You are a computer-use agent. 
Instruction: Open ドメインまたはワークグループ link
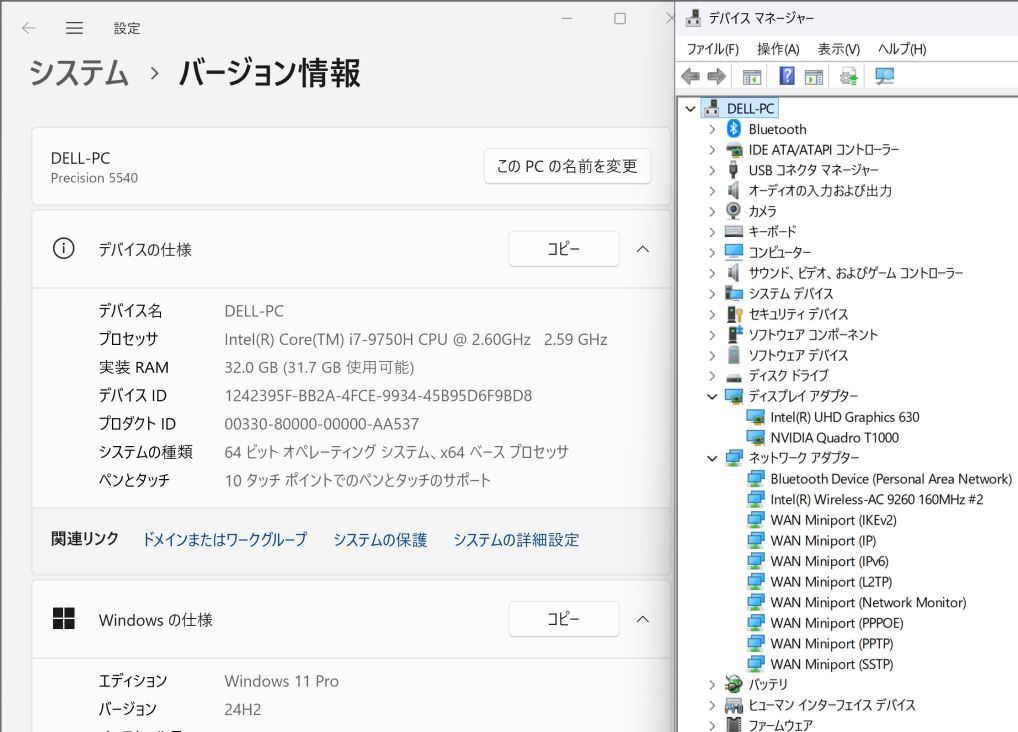(225, 539)
